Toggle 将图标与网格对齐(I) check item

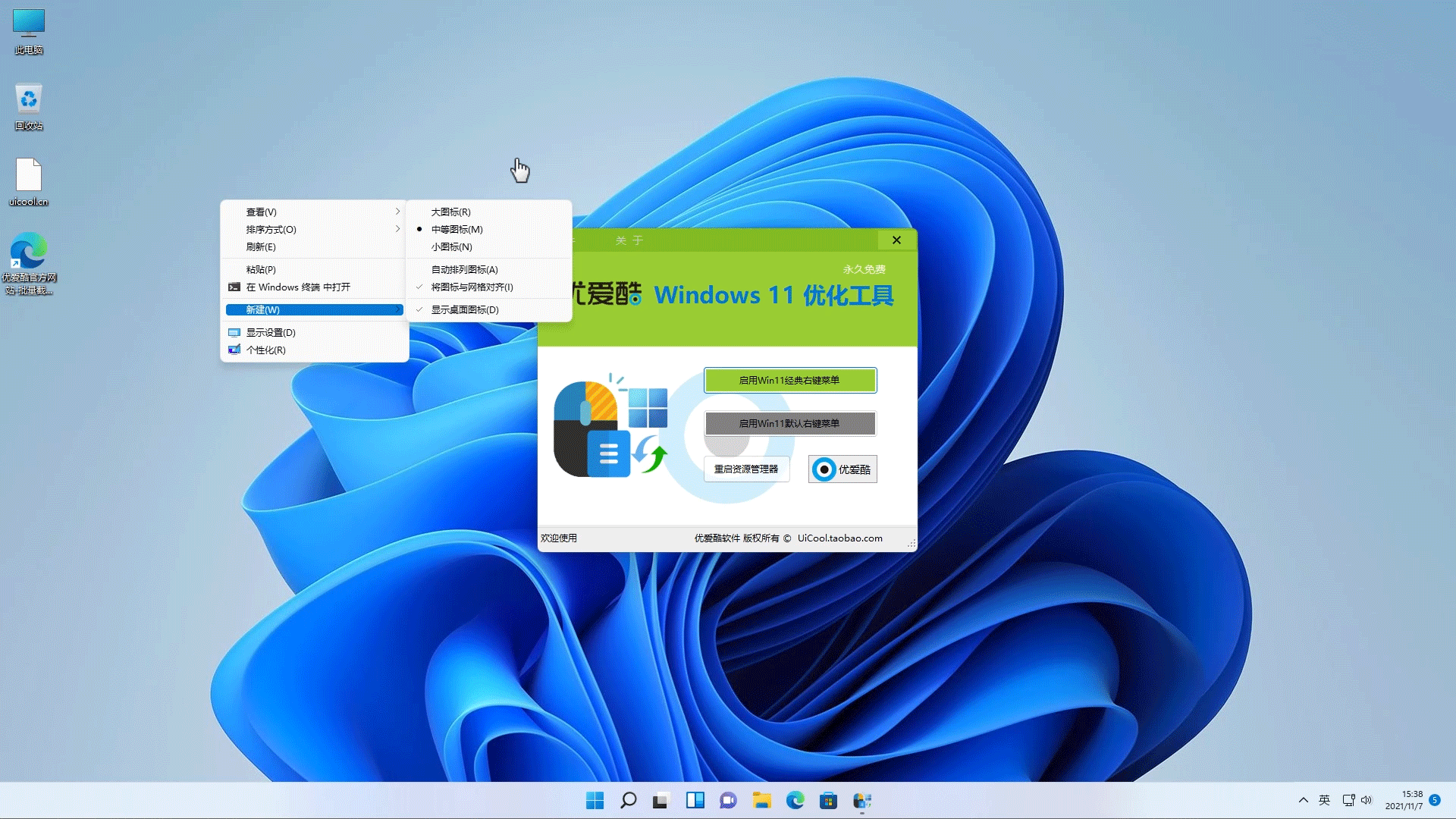click(472, 287)
